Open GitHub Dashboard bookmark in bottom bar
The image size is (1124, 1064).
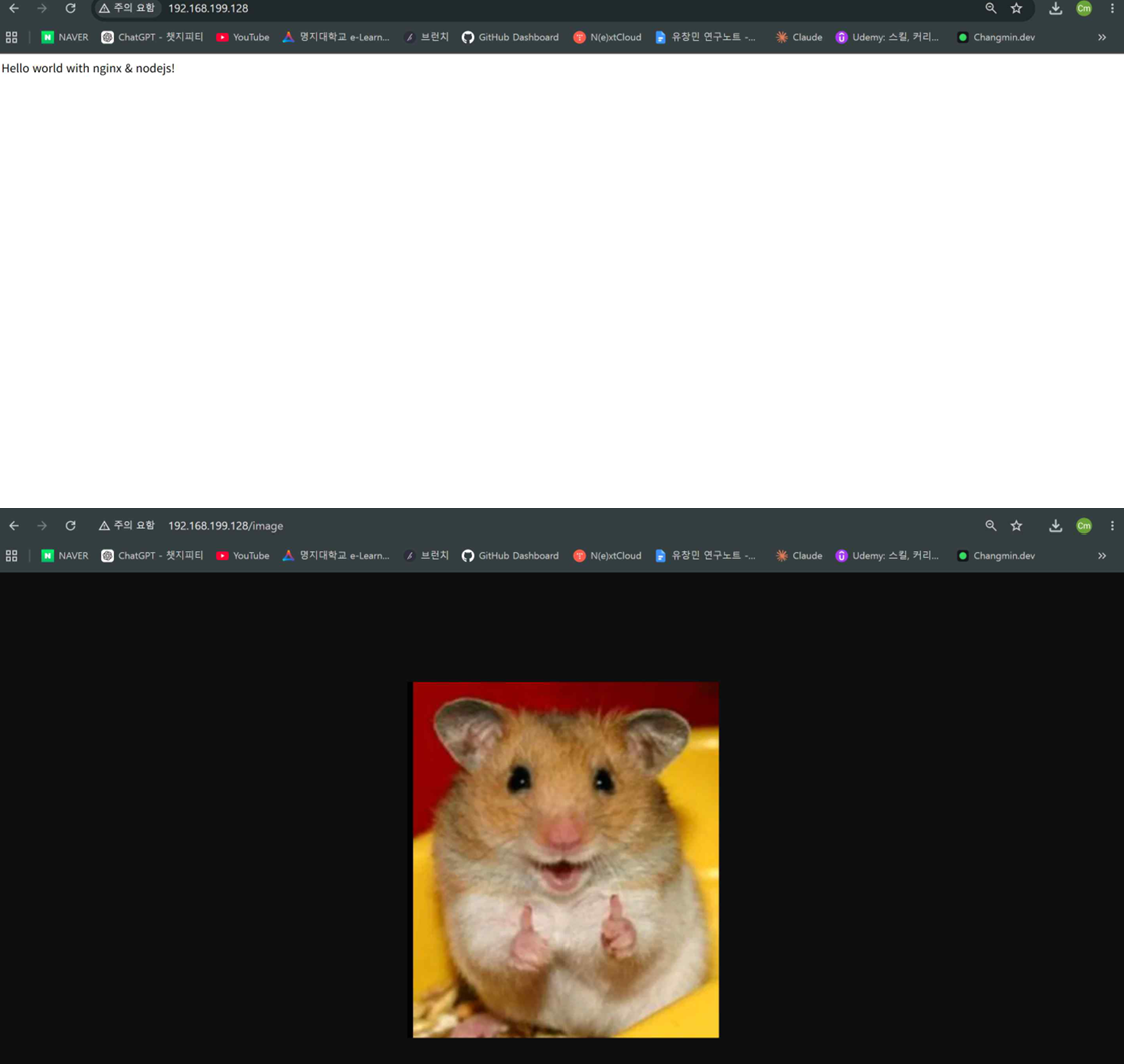point(510,556)
